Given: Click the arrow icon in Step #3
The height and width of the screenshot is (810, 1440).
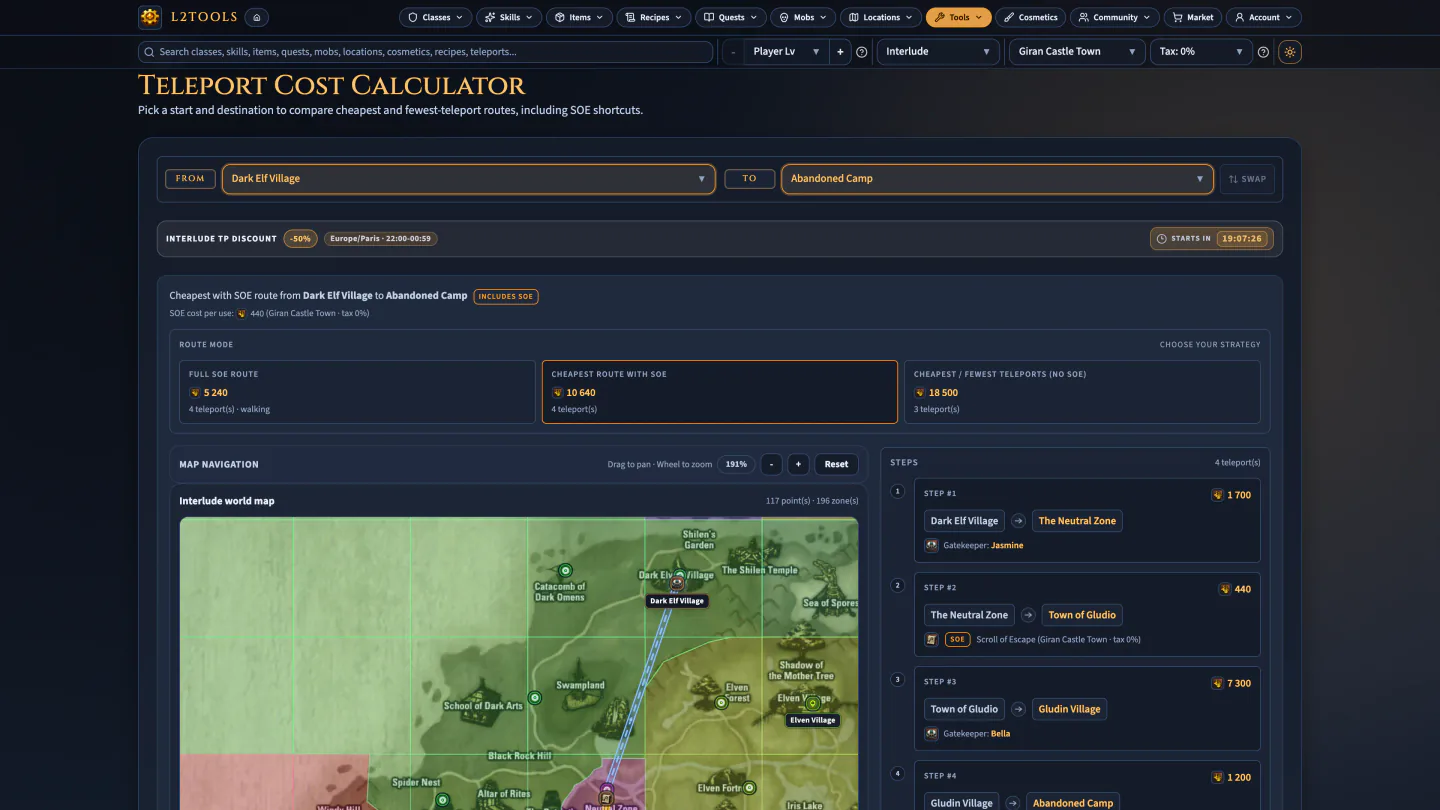Looking at the screenshot, I should (x=1018, y=709).
